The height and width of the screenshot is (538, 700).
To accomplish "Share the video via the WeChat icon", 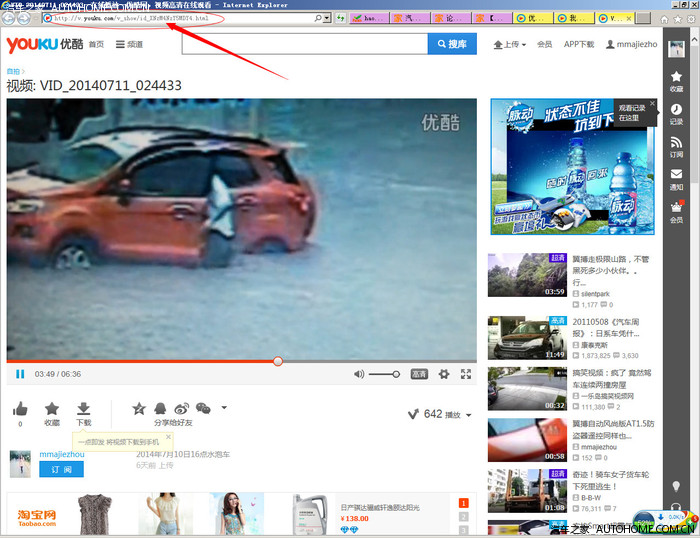I will (203, 408).
